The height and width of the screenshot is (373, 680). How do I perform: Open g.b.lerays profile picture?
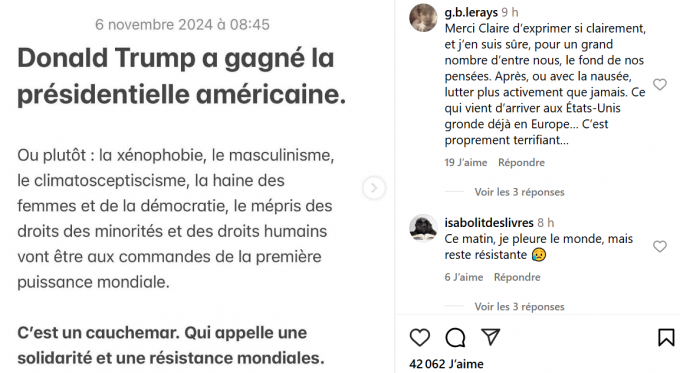[x=423, y=18]
